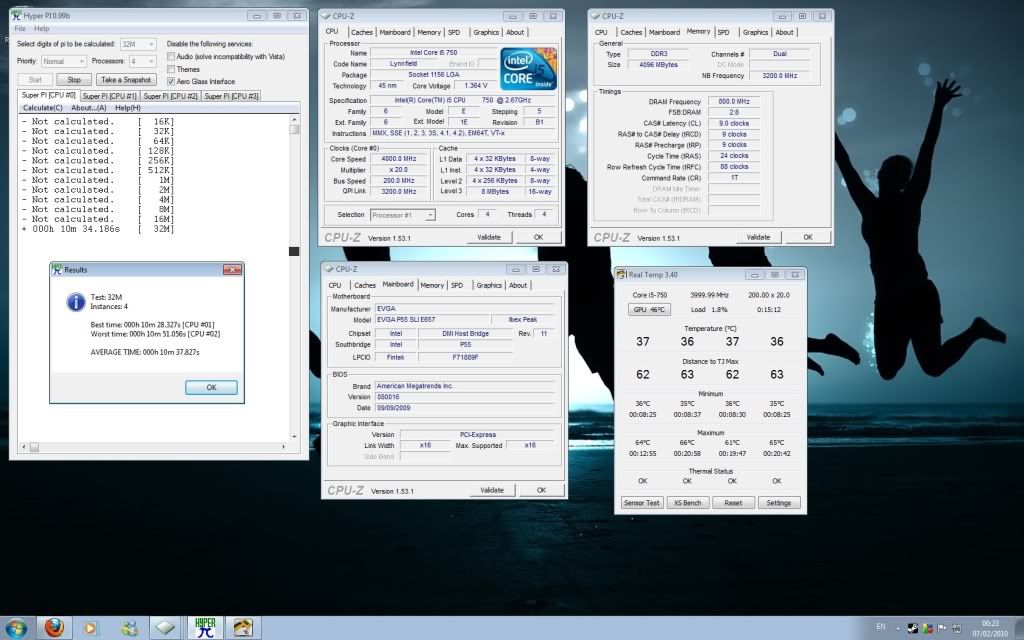The width and height of the screenshot is (1024, 640).
Task: Click the blue info icon in Results
Action: 75,301
